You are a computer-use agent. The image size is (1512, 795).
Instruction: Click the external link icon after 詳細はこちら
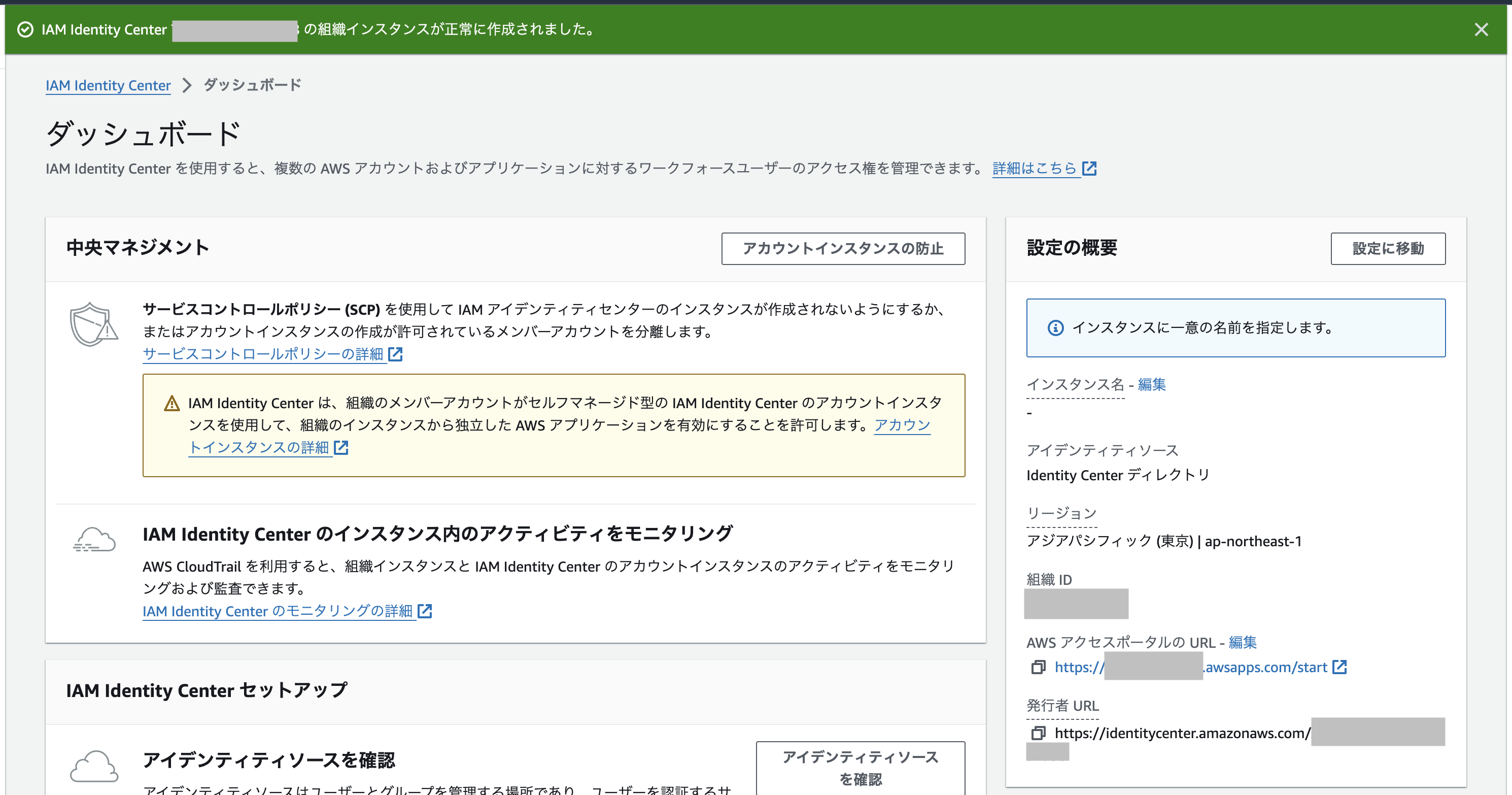[1089, 169]
